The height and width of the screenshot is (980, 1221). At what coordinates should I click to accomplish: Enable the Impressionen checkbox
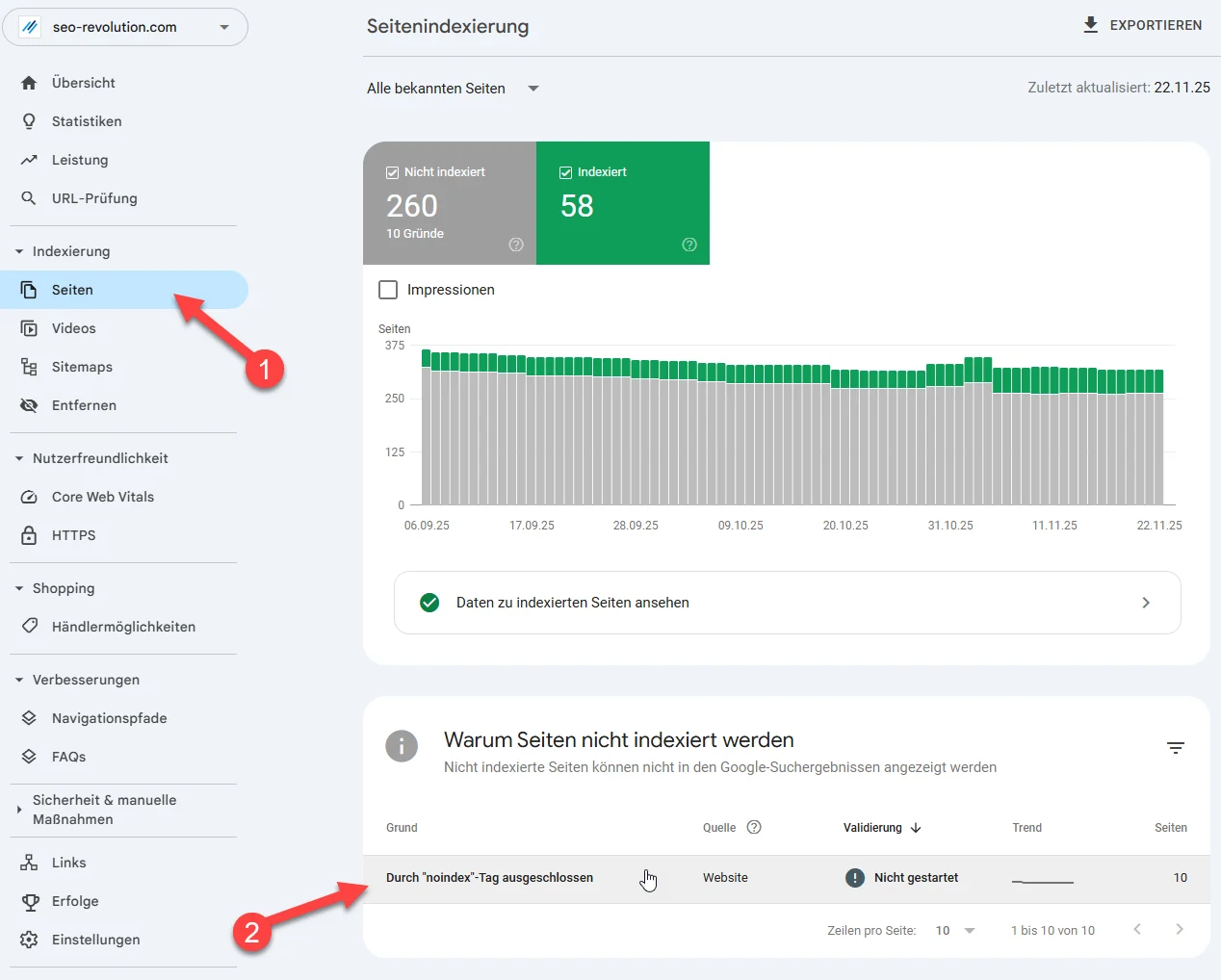click(388, 290)
